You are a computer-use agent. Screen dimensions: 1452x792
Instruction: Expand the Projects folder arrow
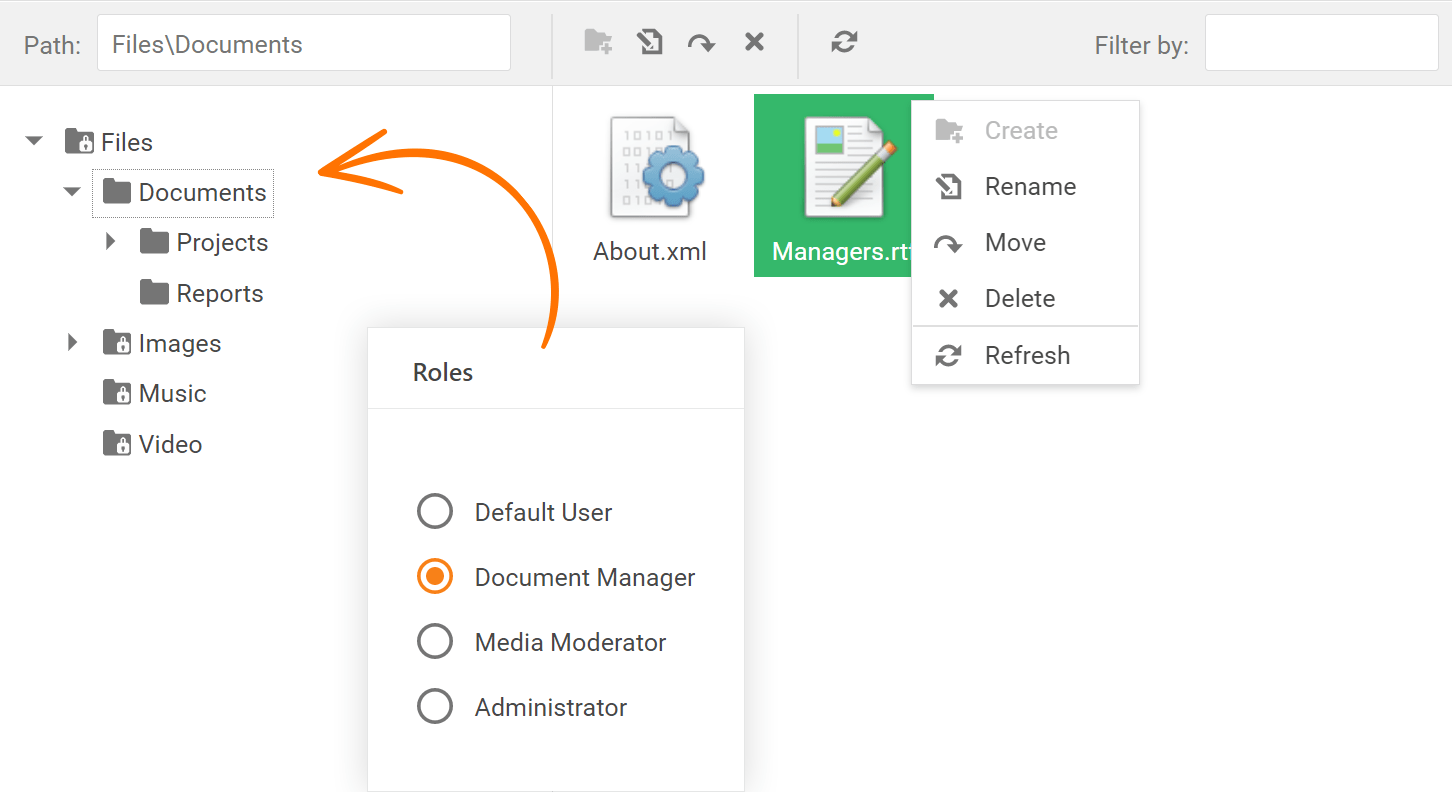point(110,242)
